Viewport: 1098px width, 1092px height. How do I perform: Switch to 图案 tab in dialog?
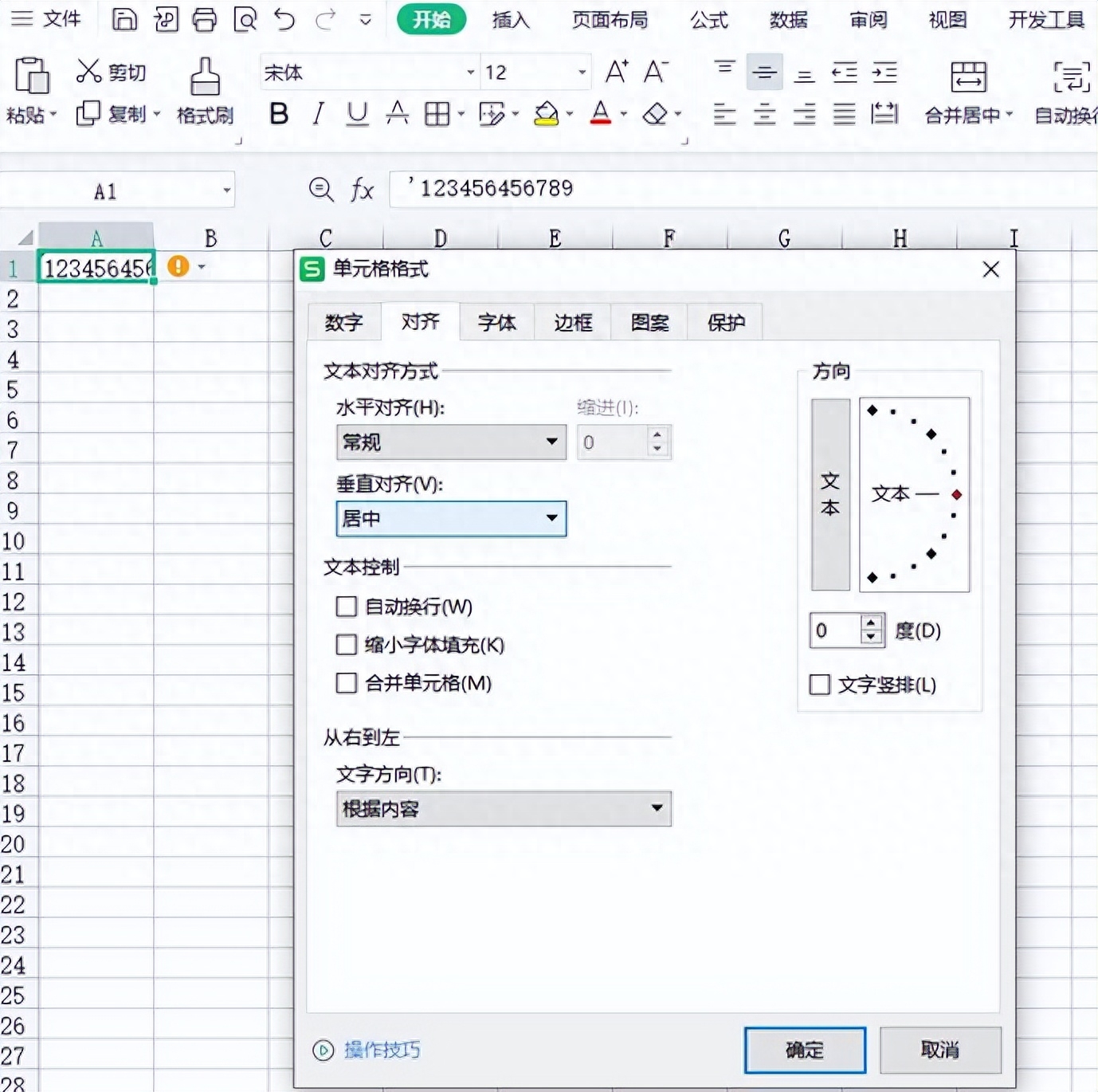coord(649,322)
